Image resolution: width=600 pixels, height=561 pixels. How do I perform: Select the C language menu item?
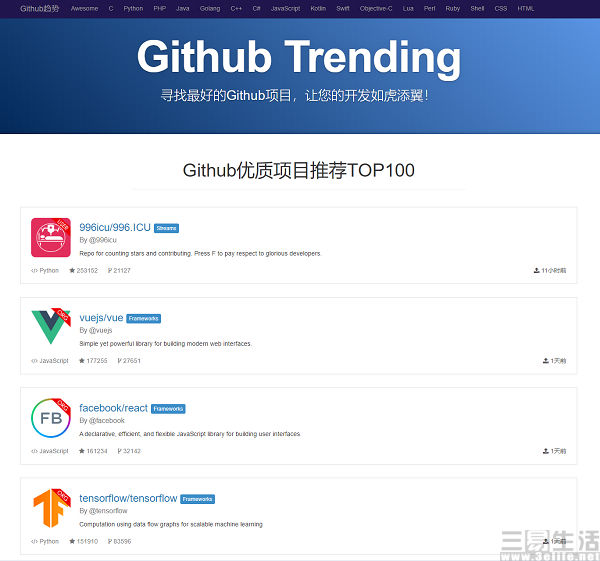[111, 8]
